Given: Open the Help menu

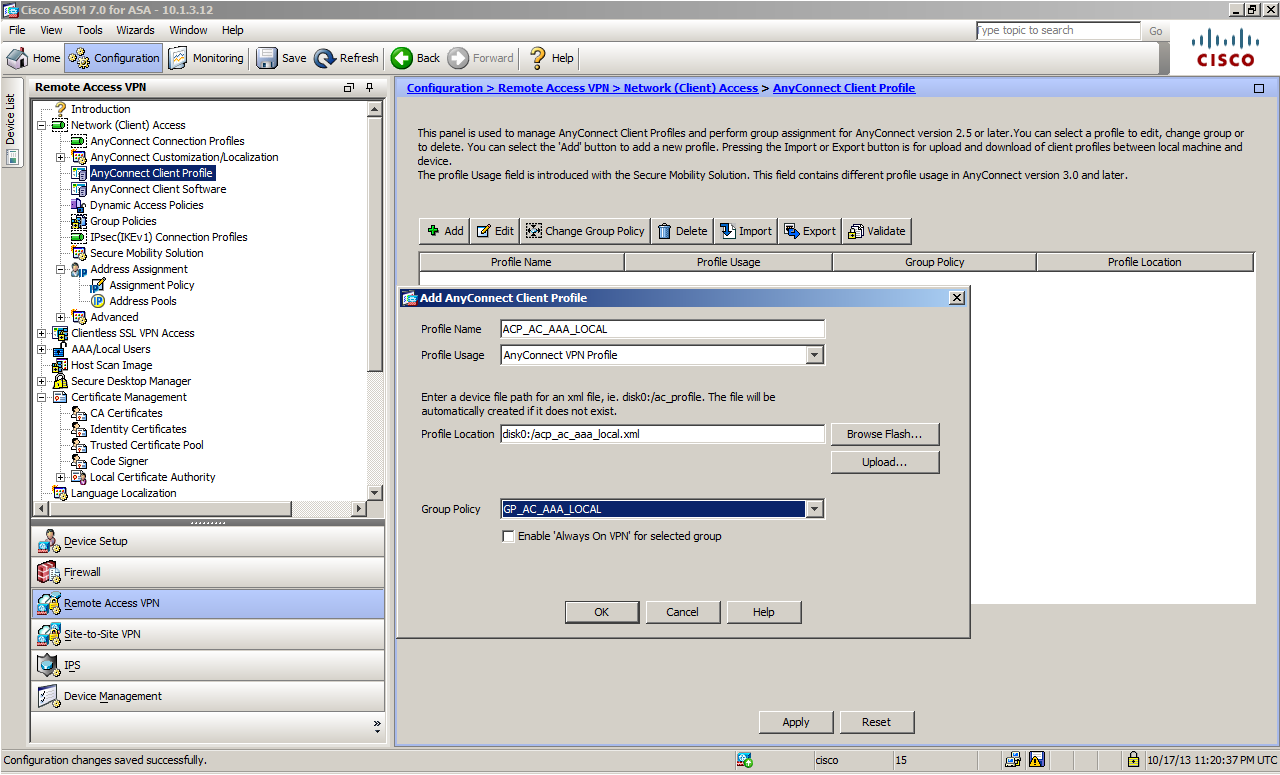Looking at the screenshot, I should click(232, 30).
